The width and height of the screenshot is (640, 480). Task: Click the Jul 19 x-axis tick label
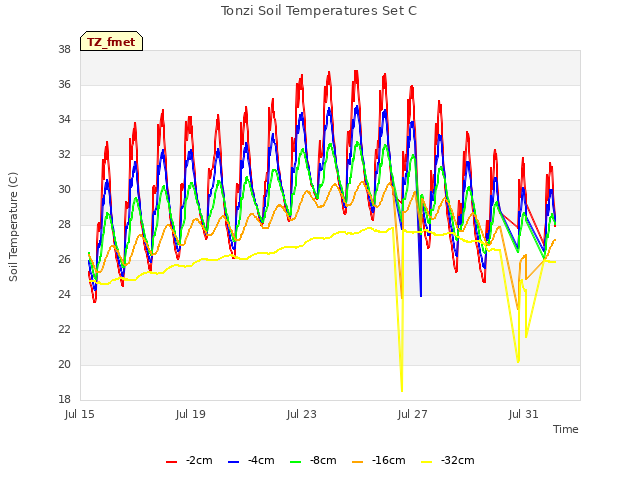pyautogui.click(x=191, y=414)
